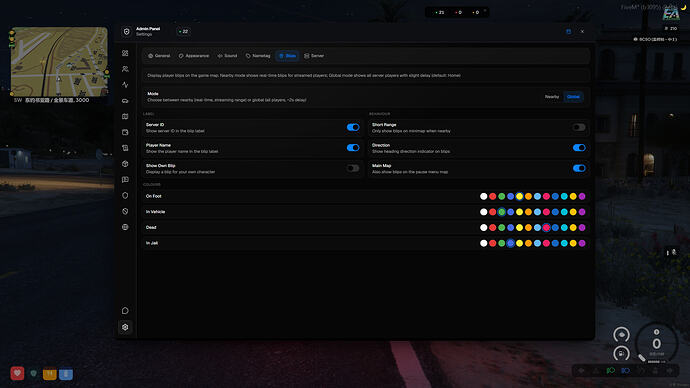Click the yellow hunger HUD icon
Screen dimensions: 690x388
coord(50,374)
